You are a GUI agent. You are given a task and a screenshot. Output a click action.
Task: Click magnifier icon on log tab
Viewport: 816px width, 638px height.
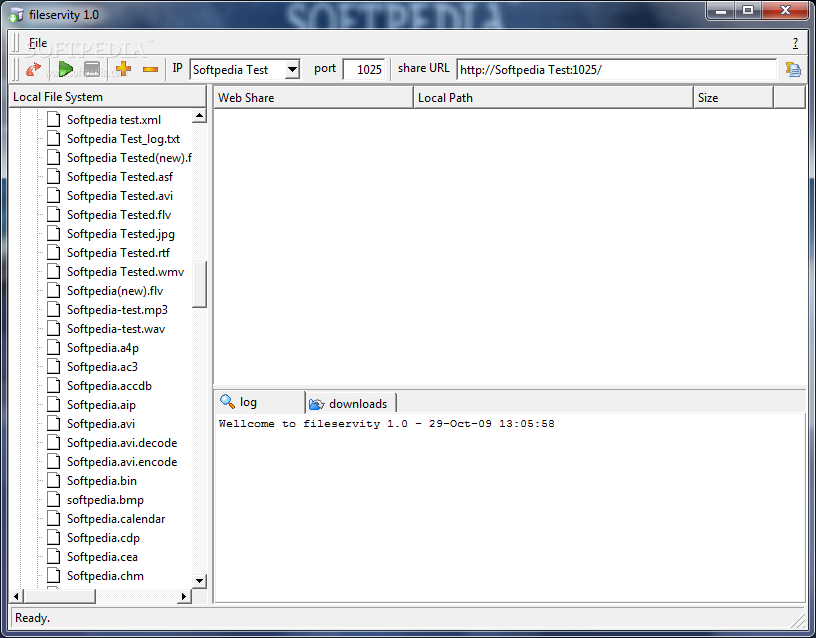[x=227, y=402]
